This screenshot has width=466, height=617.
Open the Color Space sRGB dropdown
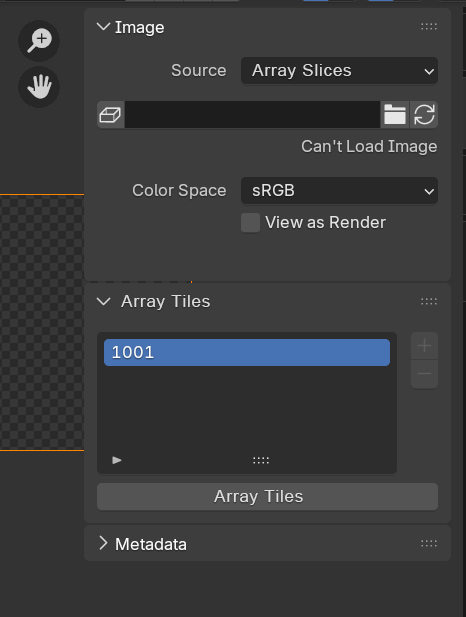tap(339, 191)
